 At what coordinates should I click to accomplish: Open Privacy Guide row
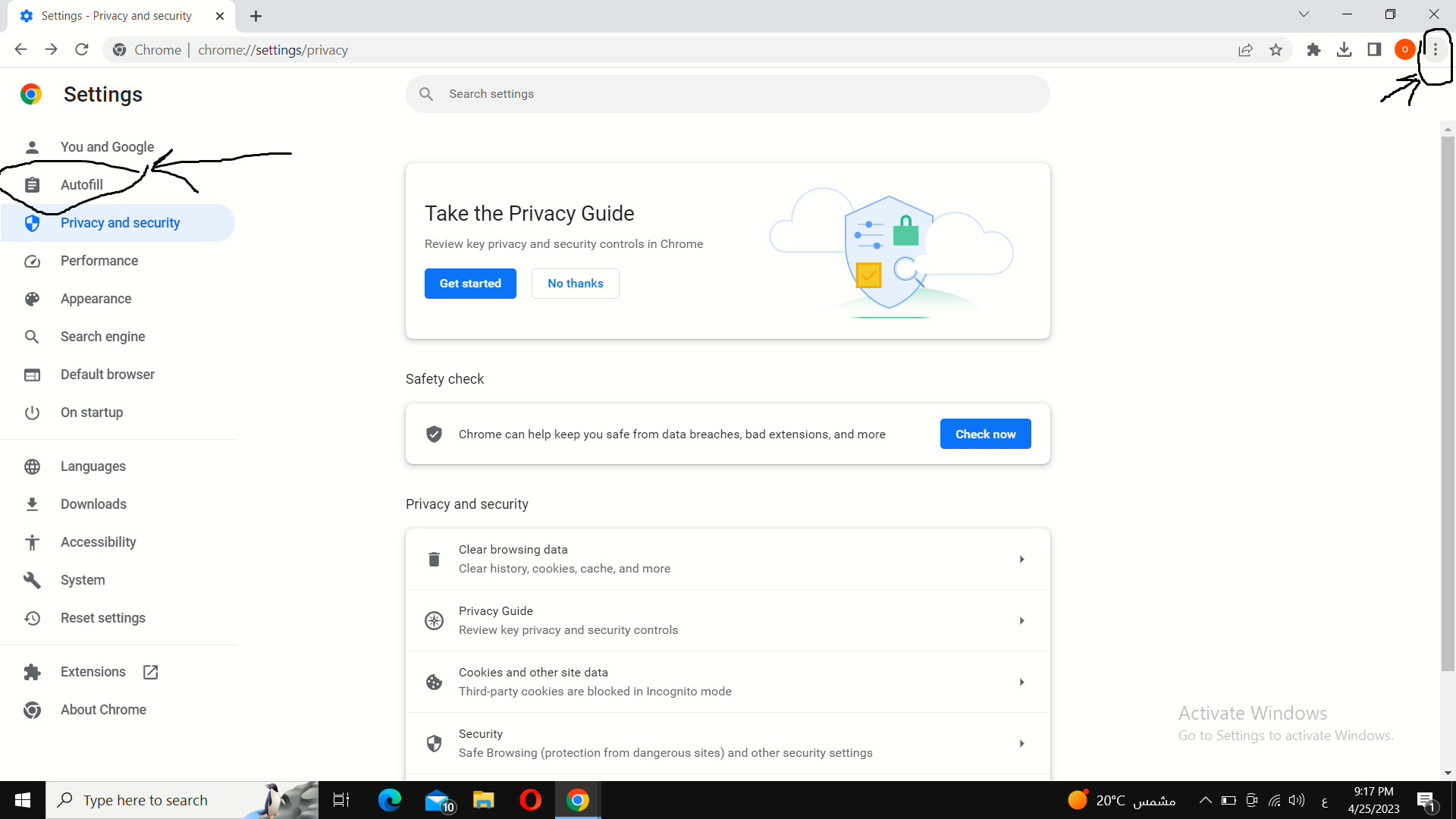pos(728,620)
